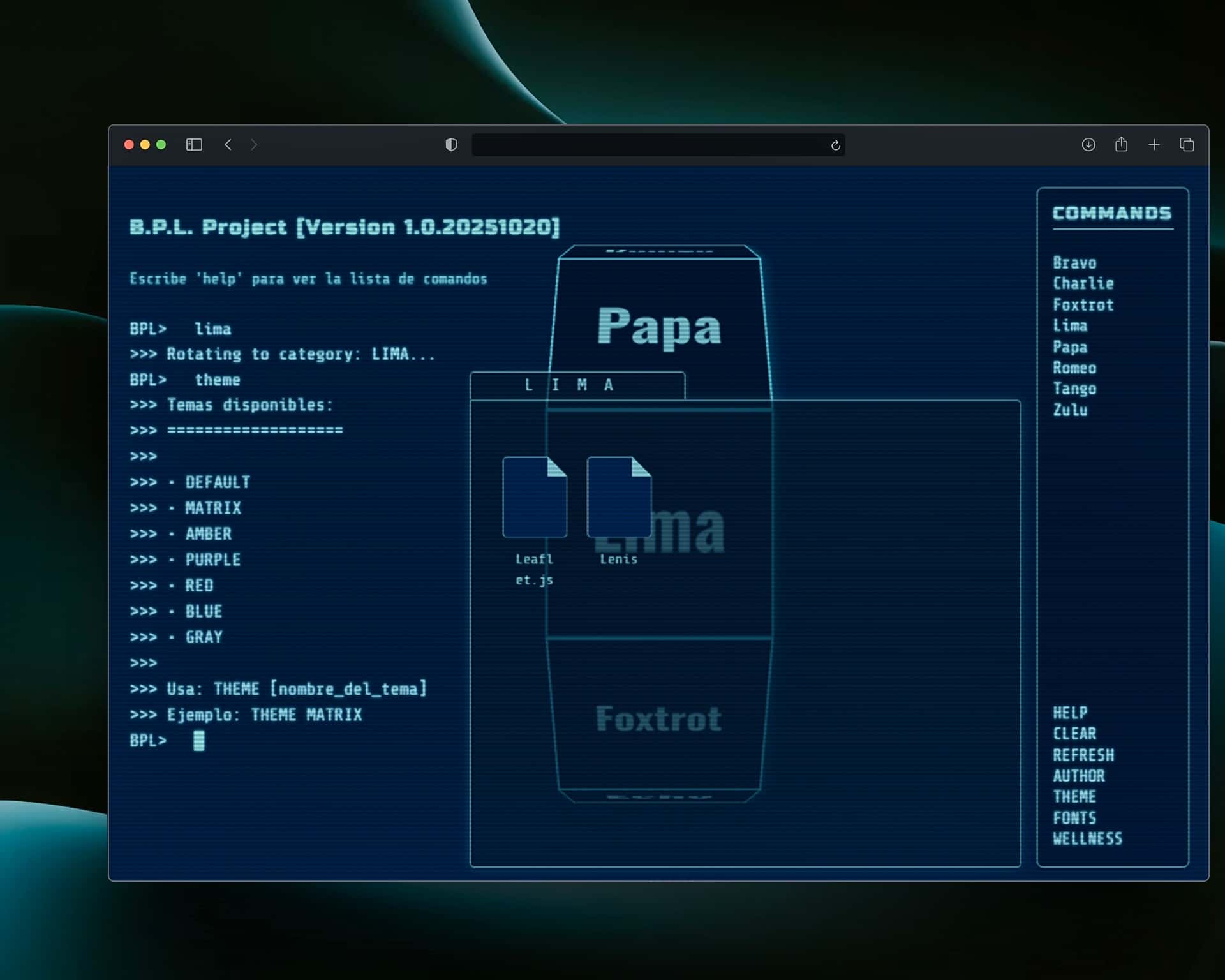Select the LIMA folder tab

(x=577, y=385)
